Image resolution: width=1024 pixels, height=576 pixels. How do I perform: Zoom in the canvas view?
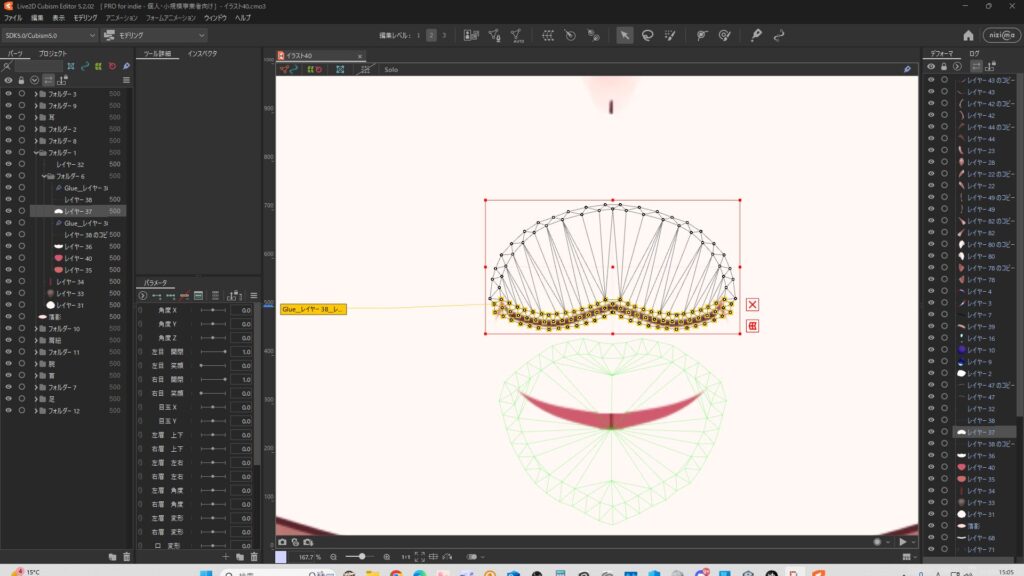coord(387,557)
